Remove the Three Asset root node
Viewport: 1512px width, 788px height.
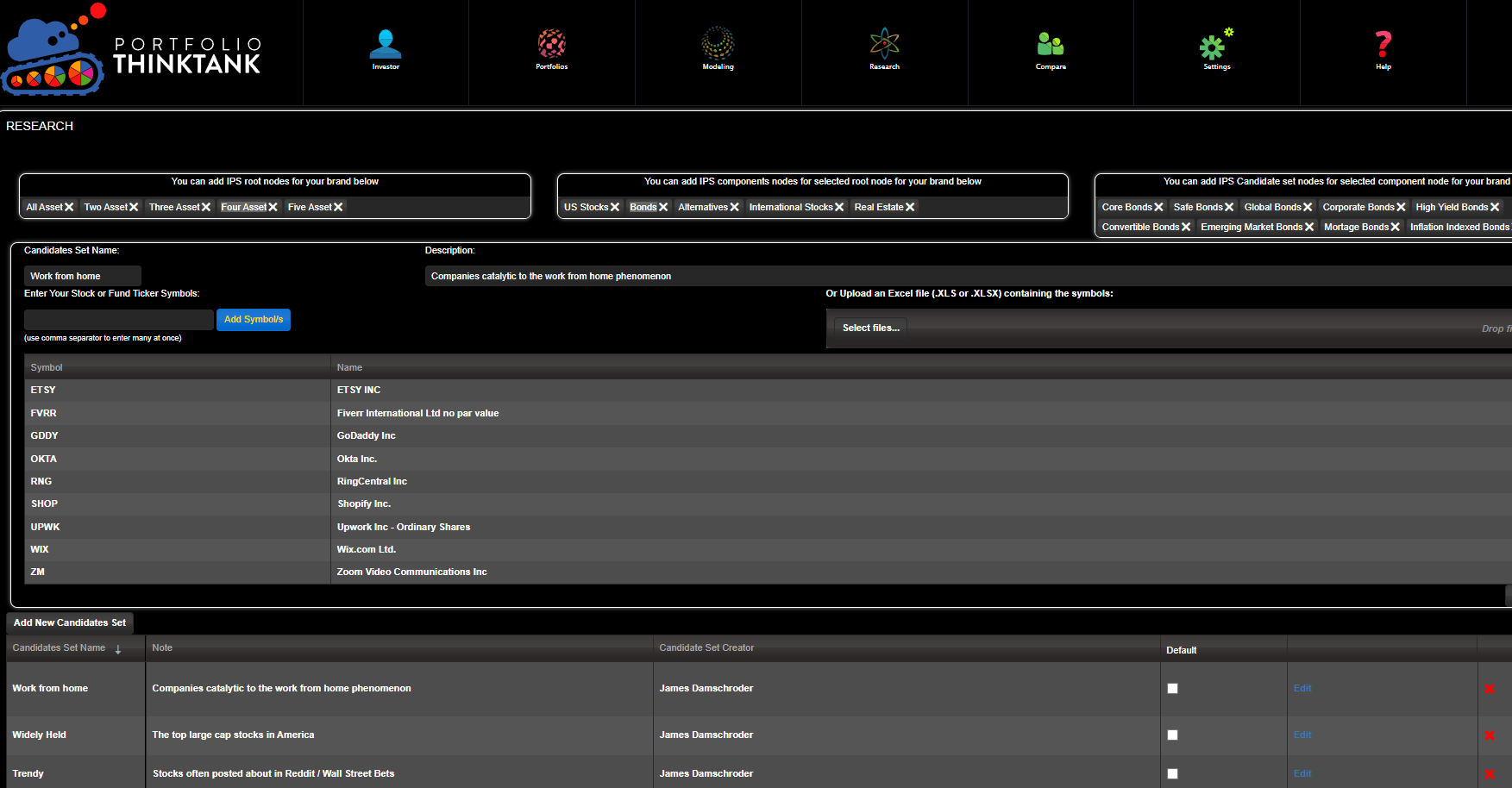pos(206,207)
